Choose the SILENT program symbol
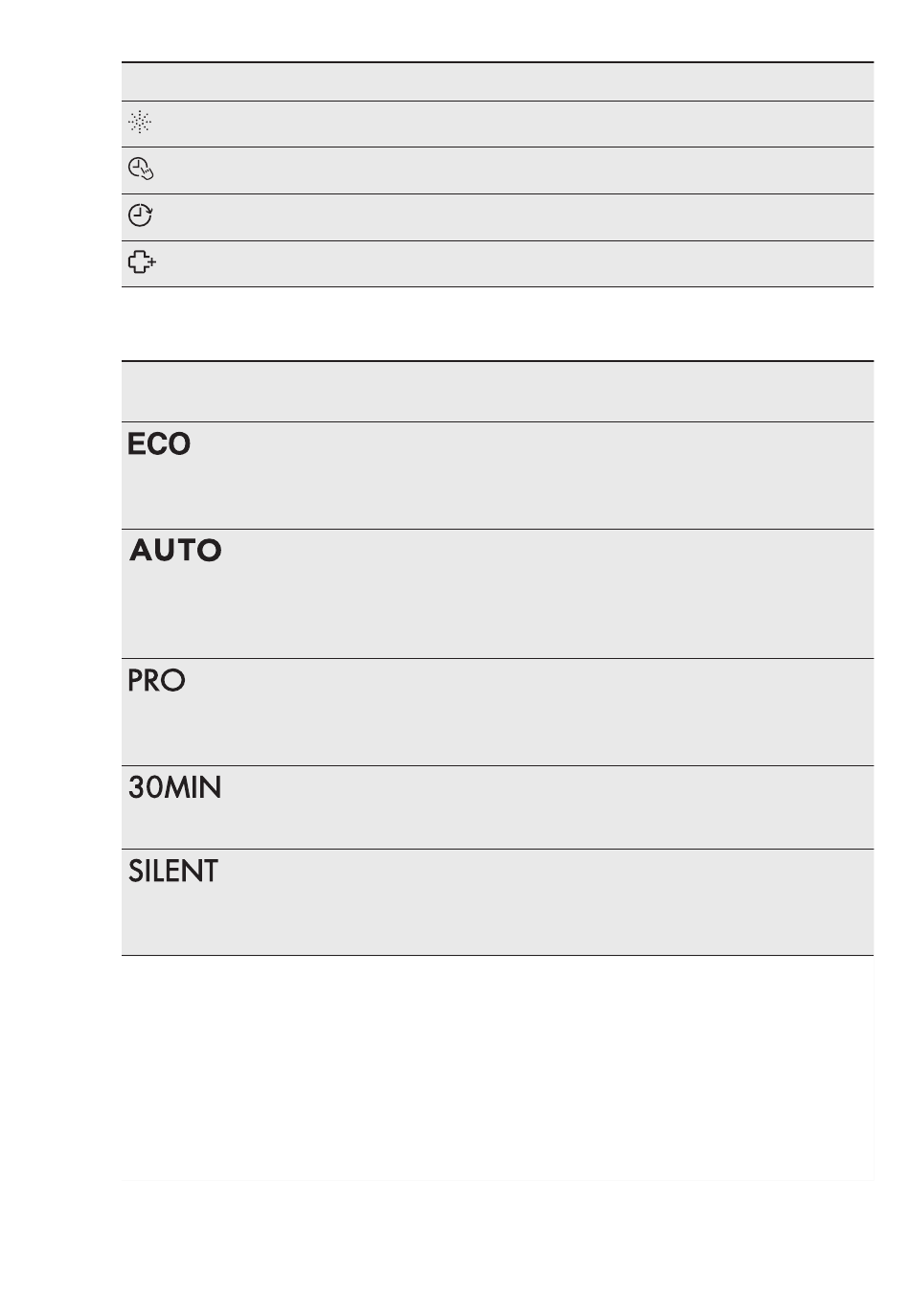Screen dimensions: 910x1316 pyautogui.click(x=173, y=872)
